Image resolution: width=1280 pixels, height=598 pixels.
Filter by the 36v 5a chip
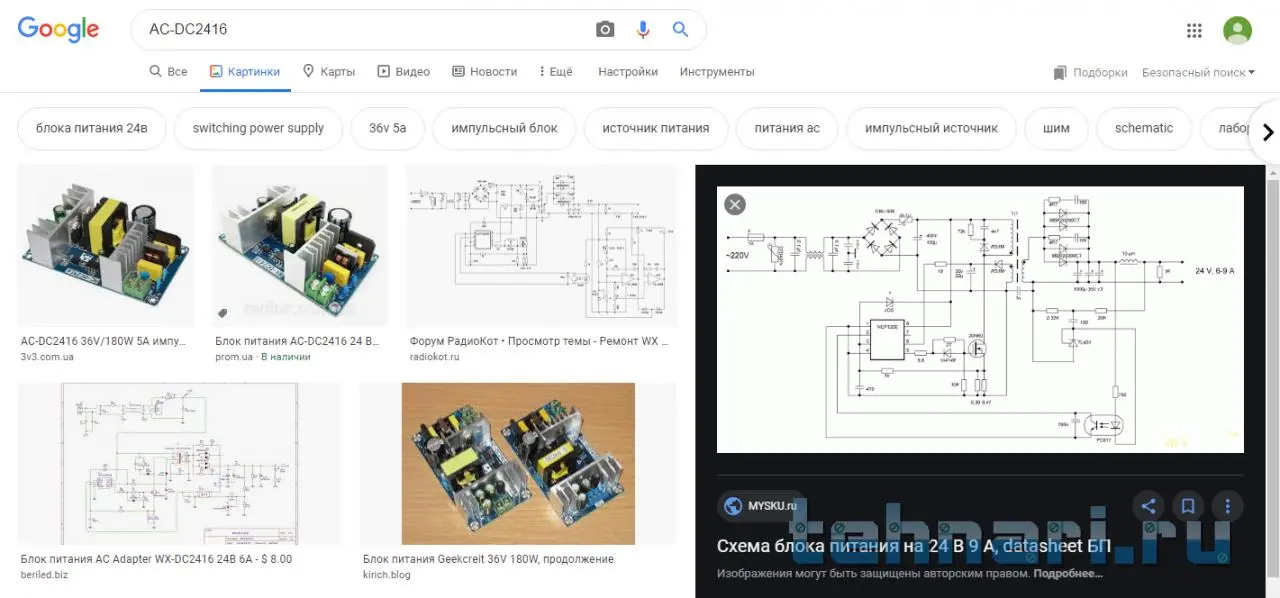(x=388, y=128)
